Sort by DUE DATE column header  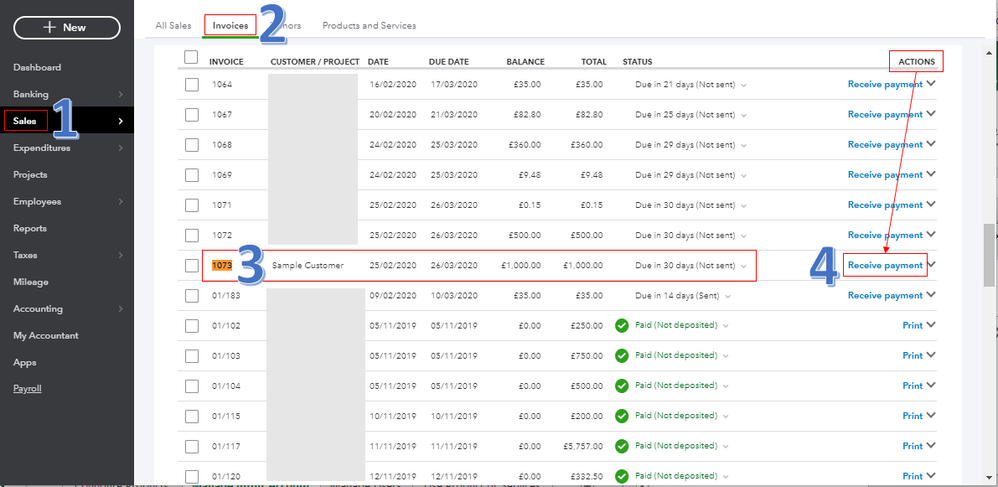coord(449,62)
